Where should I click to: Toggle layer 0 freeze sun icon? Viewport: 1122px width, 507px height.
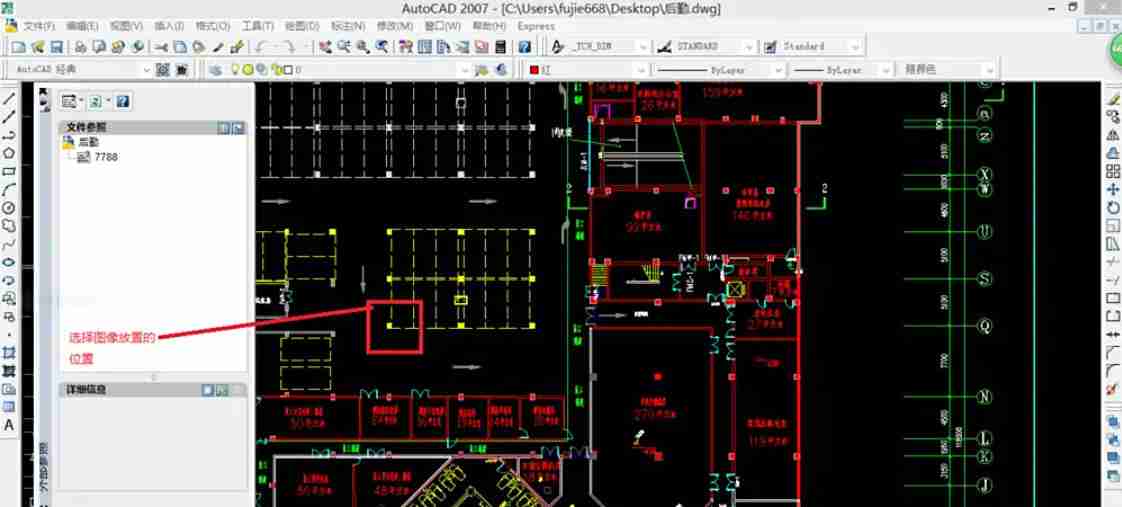(248, 69)
